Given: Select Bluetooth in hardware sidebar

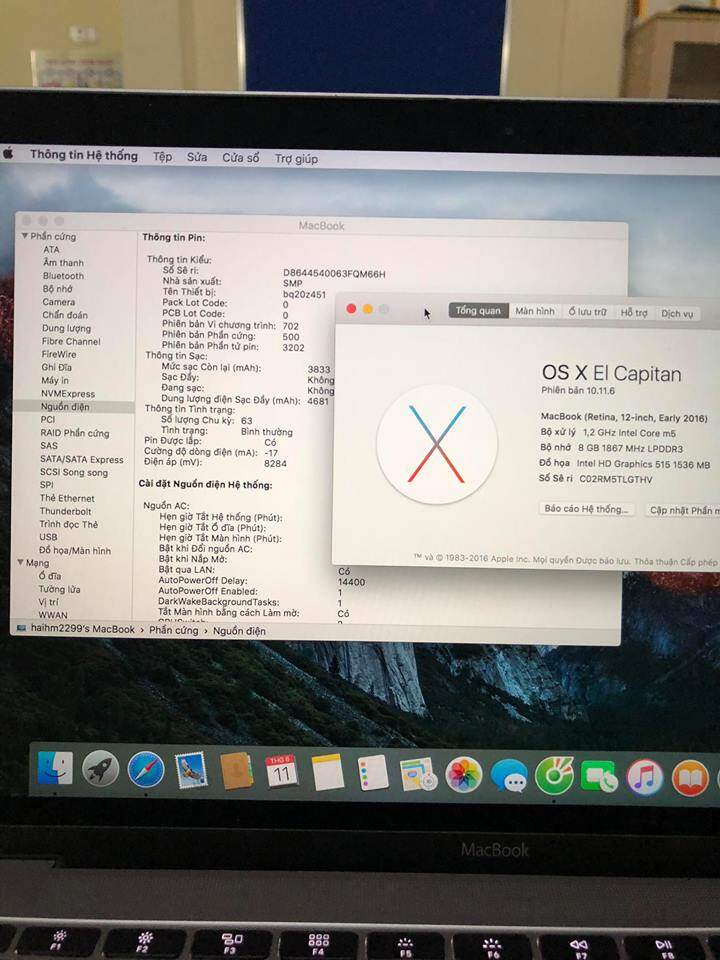Looking at the screenshot, I should (x=63, y=276).
